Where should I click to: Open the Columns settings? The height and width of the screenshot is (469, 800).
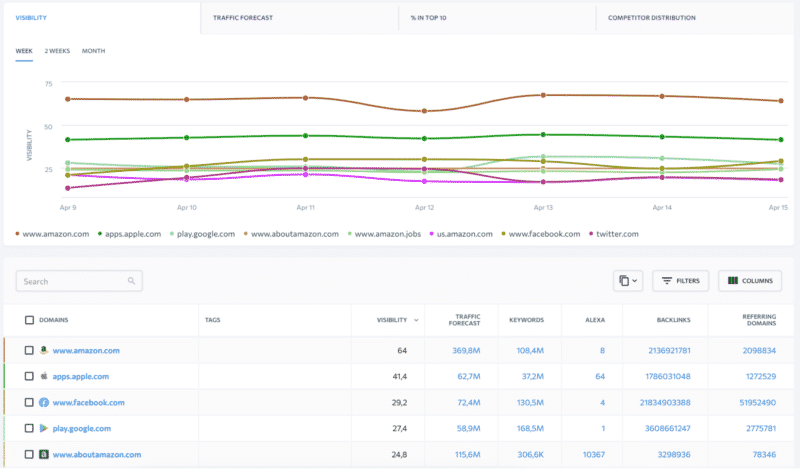pyautogui.click(x=749, y=281)
